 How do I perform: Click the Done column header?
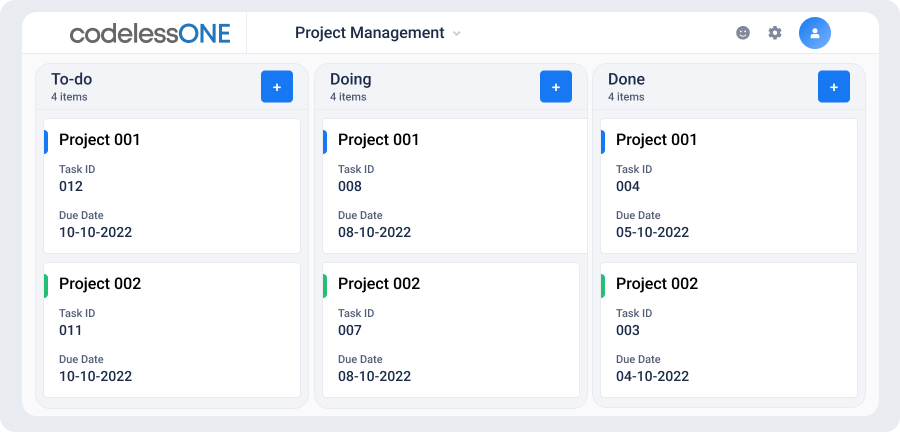626,79
